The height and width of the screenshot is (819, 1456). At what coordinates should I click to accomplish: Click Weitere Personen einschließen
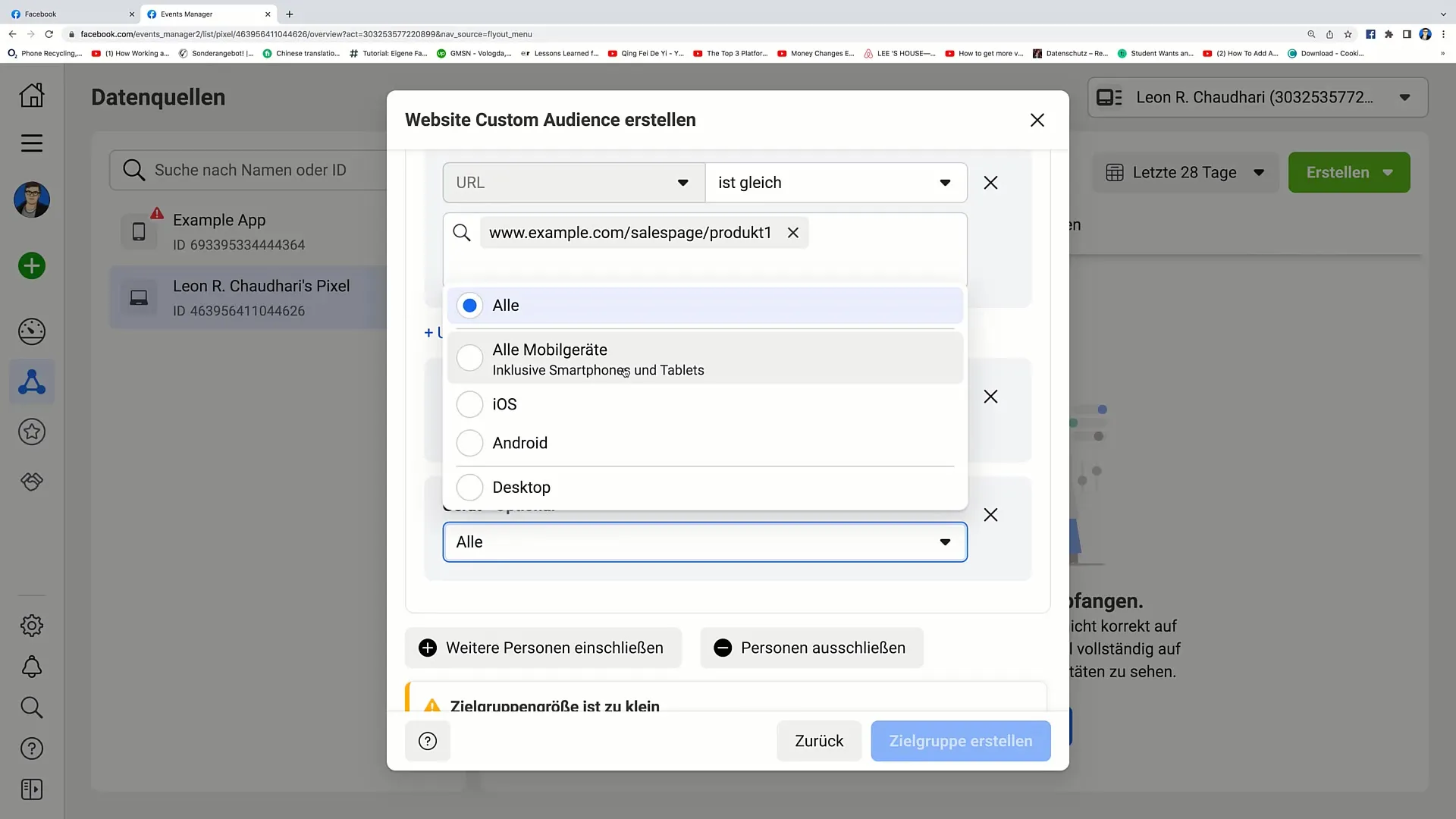(544, 648)
